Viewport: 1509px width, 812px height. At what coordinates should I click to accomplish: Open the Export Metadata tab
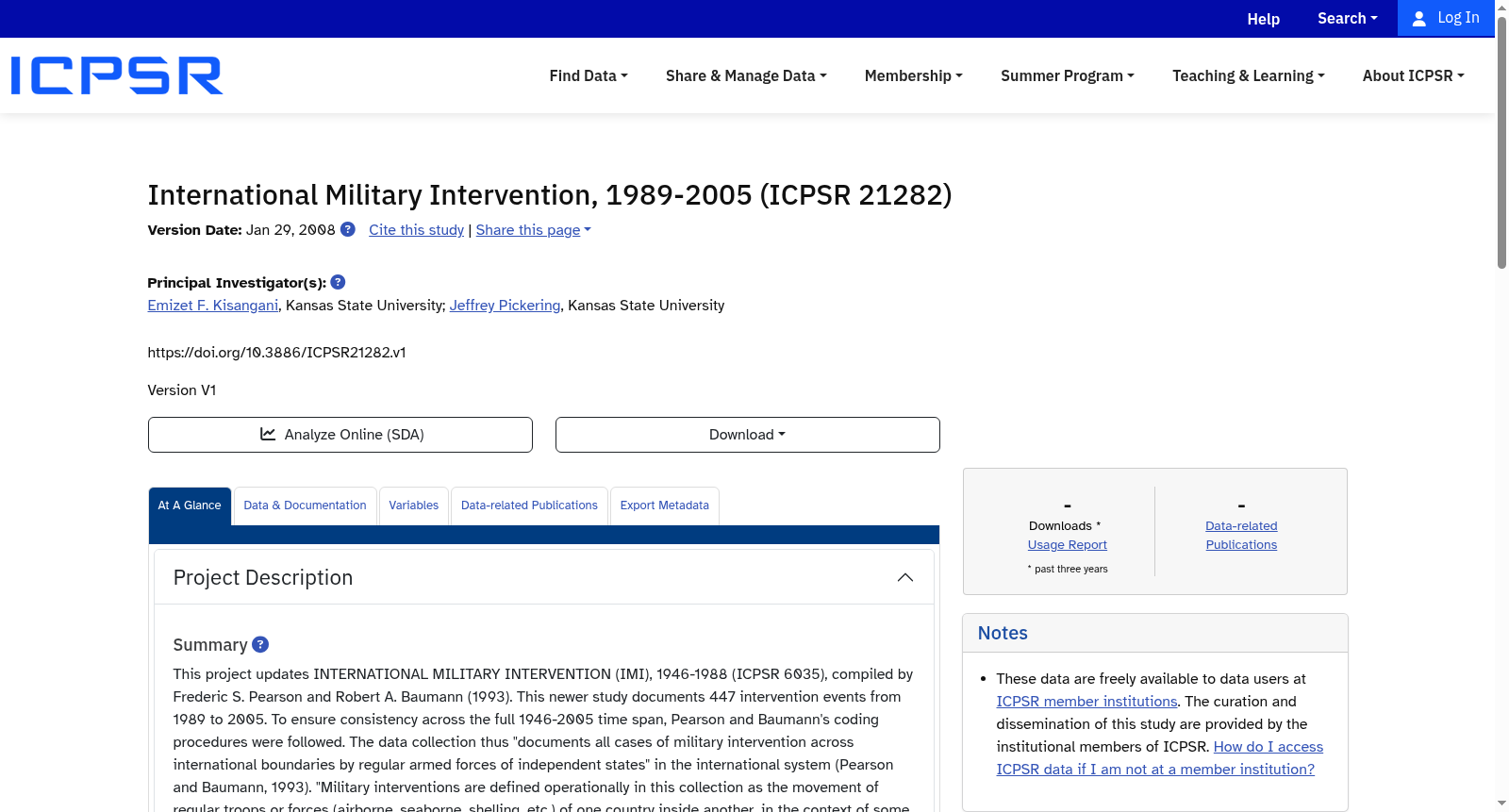[x=665, y=505]
